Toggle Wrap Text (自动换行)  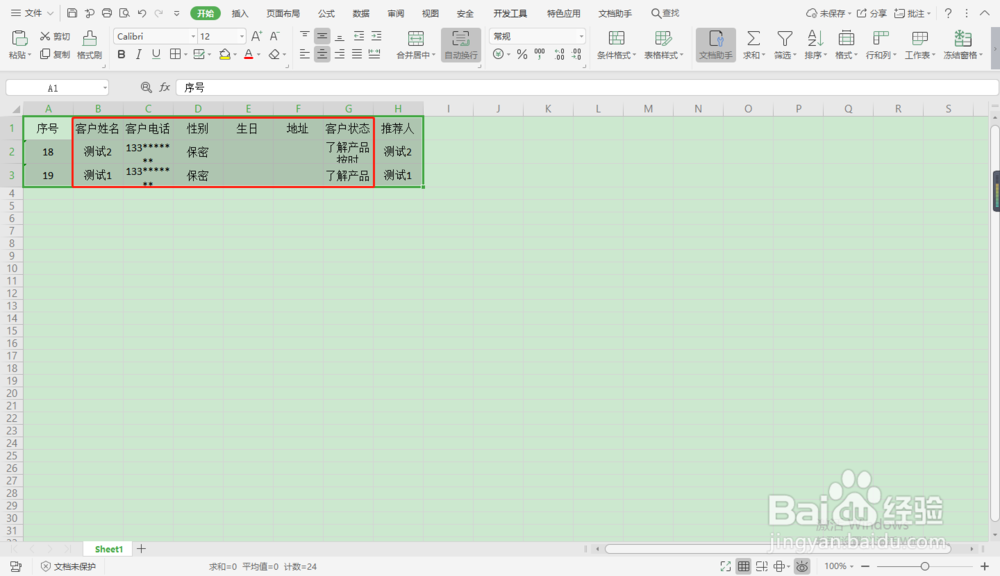click(x=460, y=45)
